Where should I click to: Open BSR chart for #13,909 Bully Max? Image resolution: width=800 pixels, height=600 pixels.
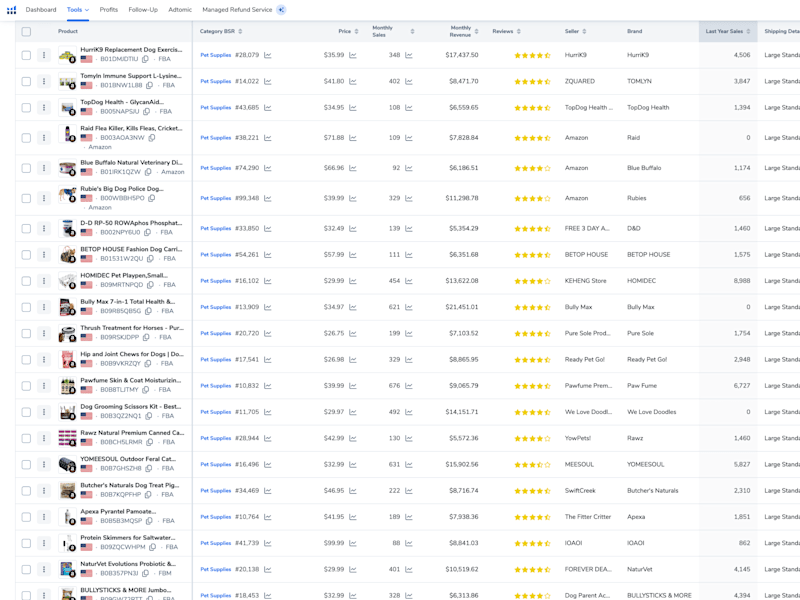tap(268, 307)
